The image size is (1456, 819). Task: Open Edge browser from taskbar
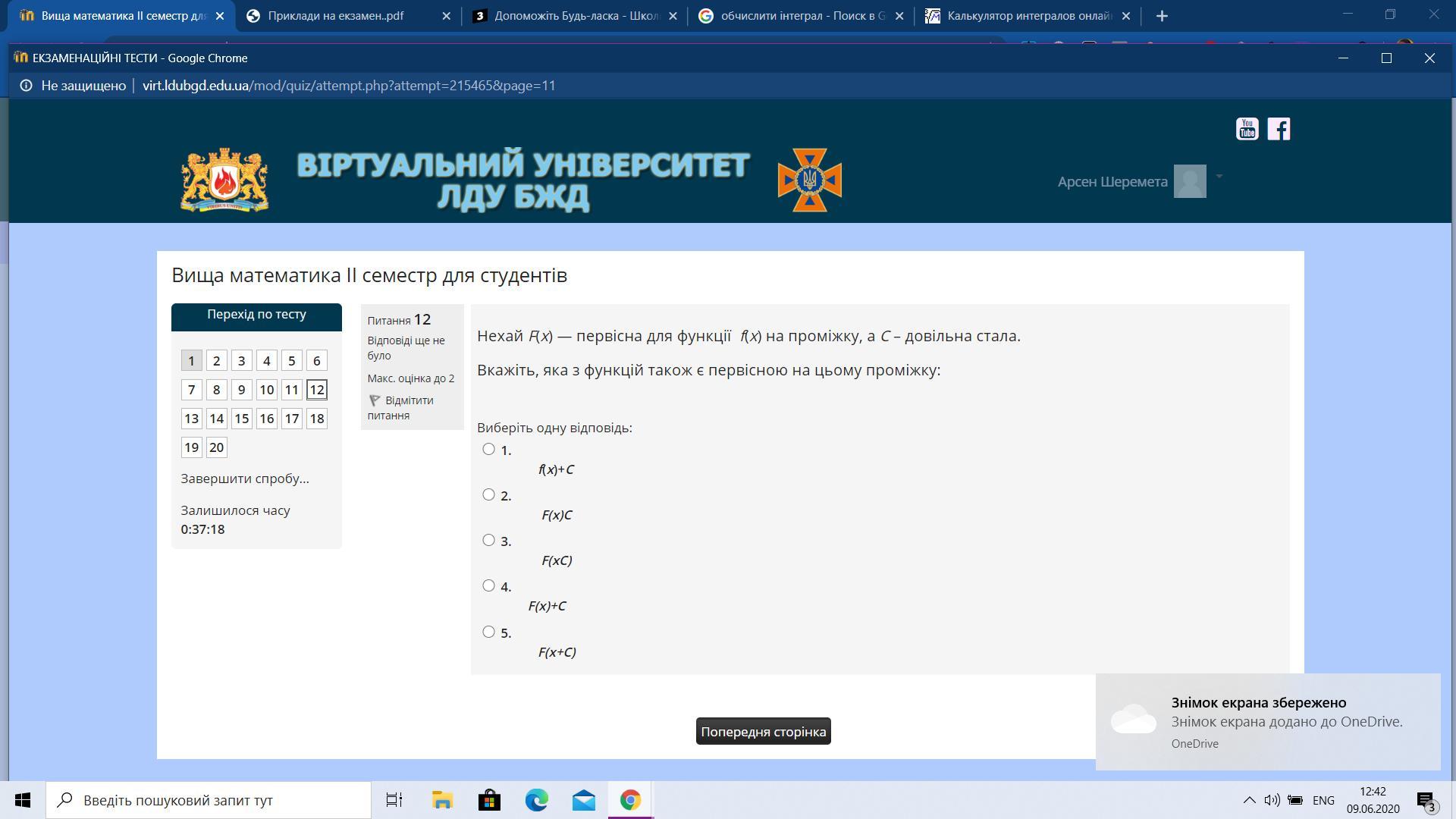pyautogui.click(x=537, y=800)
